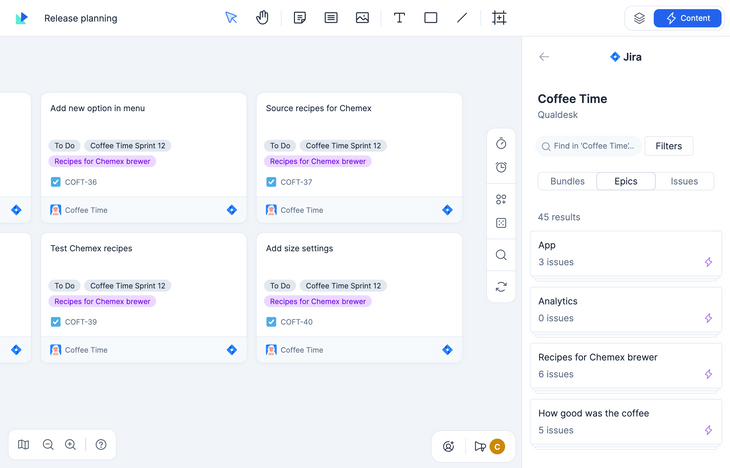Click the 45 results count text
Screen dimensions: 730x468
click(559, 217)
